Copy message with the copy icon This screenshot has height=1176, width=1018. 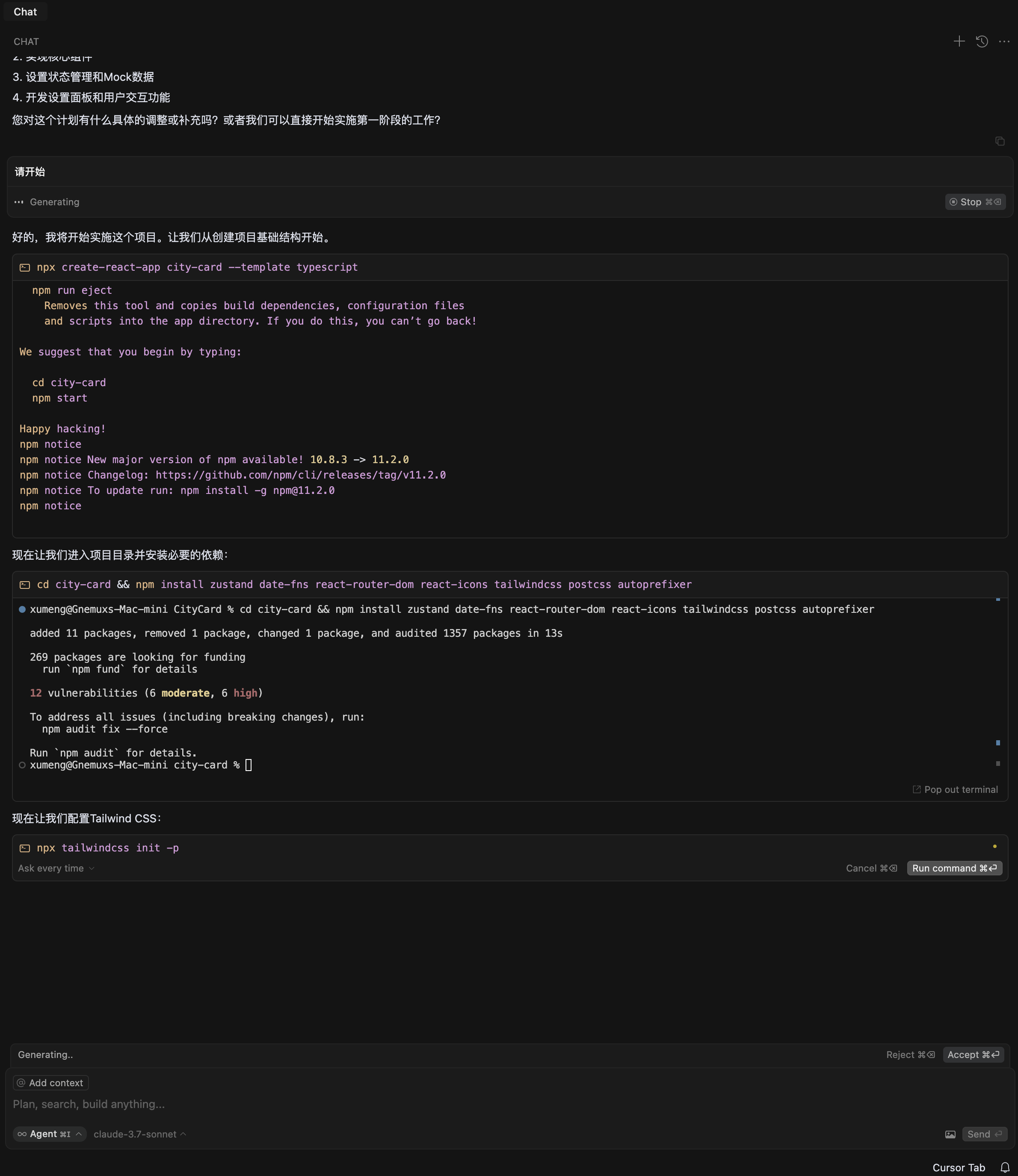coord(1000,141)
